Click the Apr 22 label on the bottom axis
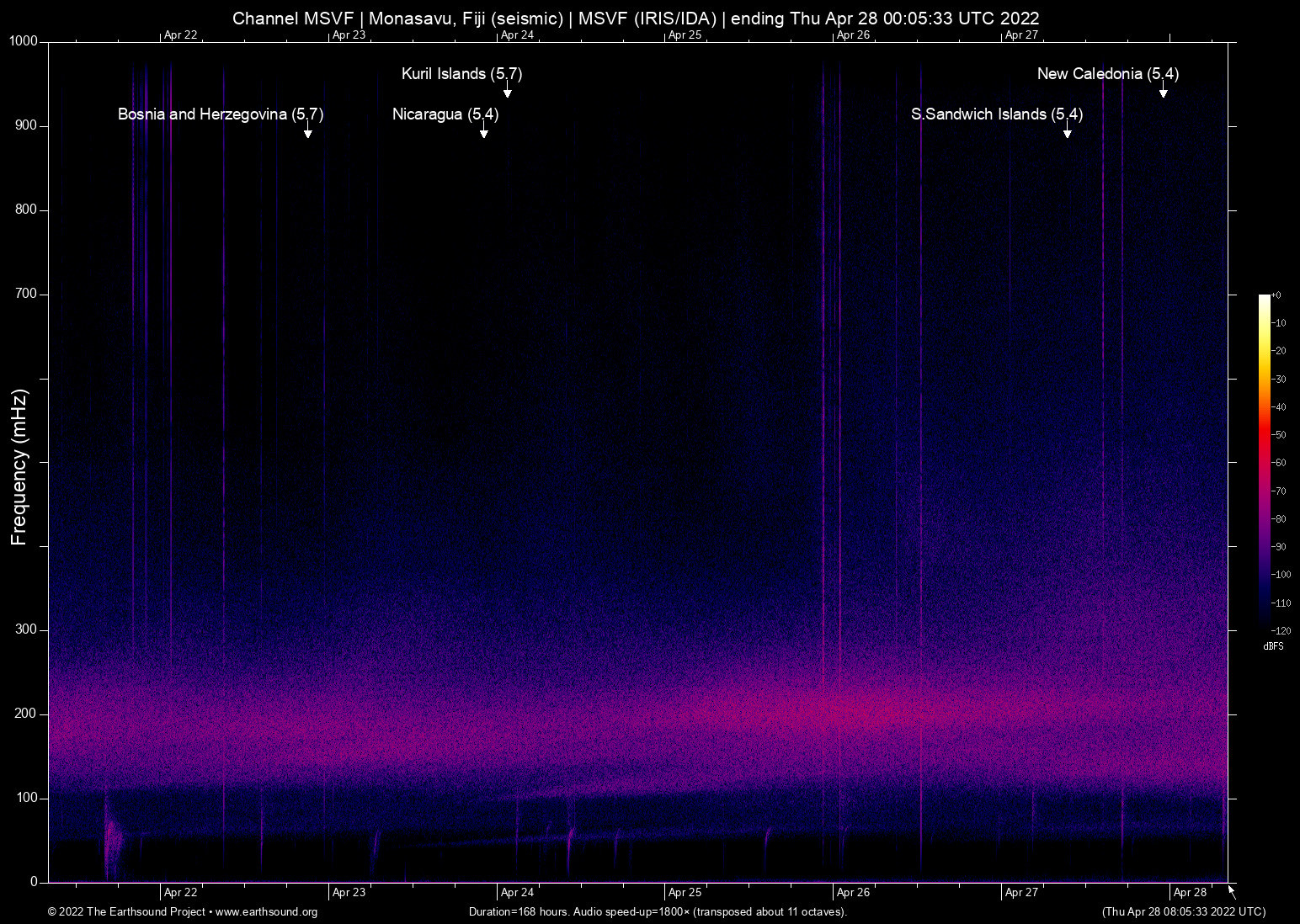The width and height of the screenshot is (1300, 924). pos(180,893)
